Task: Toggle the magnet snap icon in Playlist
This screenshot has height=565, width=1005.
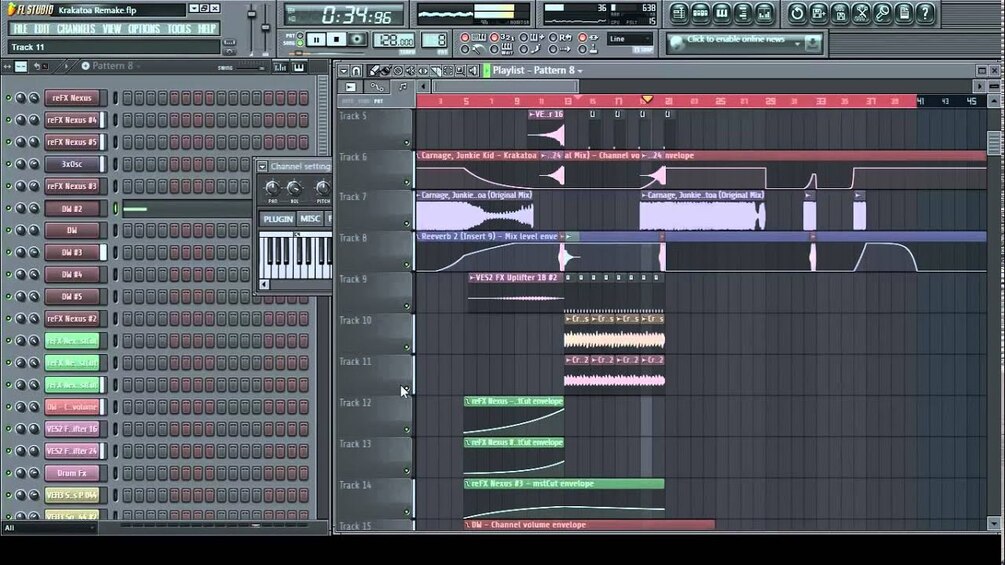Action: pyautogui.click(x=356, y=70)
